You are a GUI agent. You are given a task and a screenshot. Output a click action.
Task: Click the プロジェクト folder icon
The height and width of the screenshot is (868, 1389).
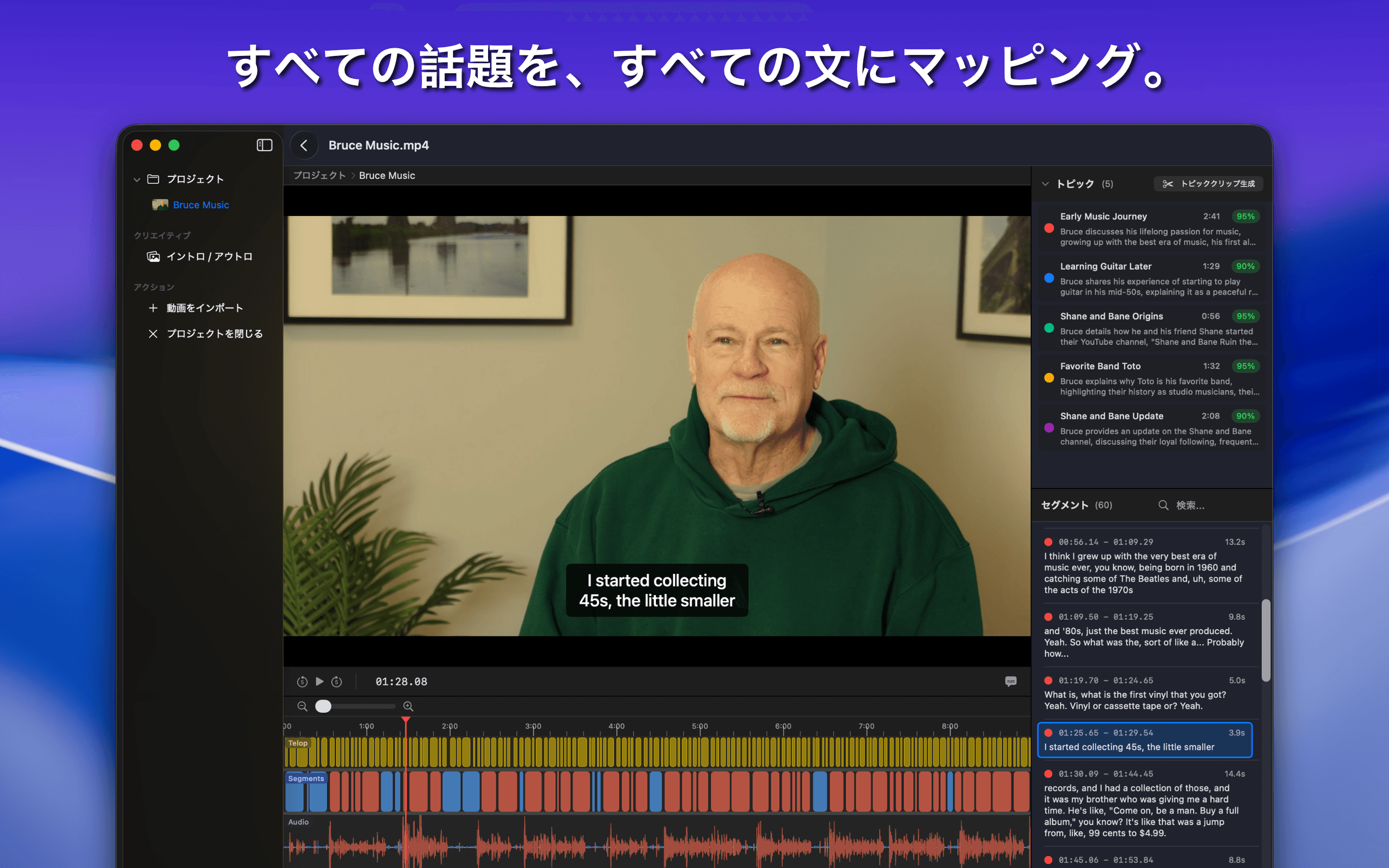pyautogui.click(x=153, y=179)
